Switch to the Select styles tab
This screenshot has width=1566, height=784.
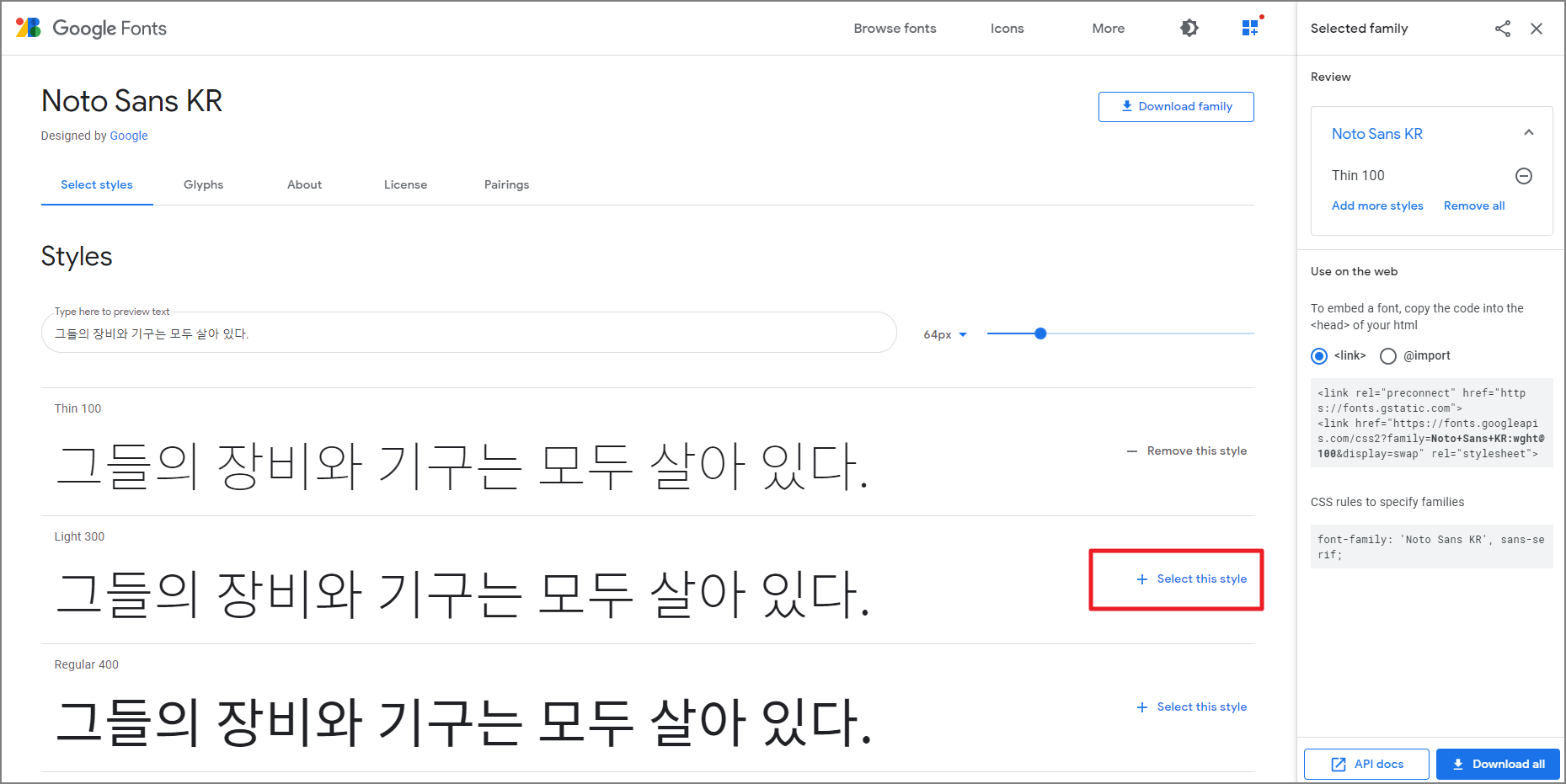coord(97,184)
